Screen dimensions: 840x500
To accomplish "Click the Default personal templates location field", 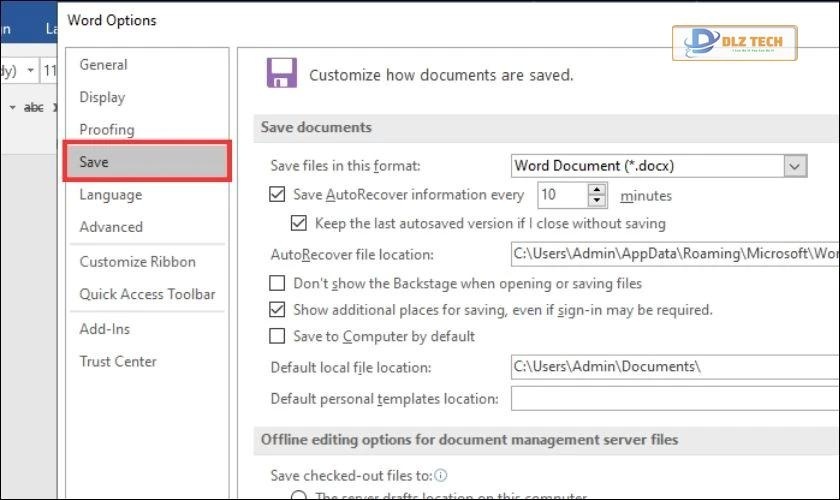I will (675, 399).
